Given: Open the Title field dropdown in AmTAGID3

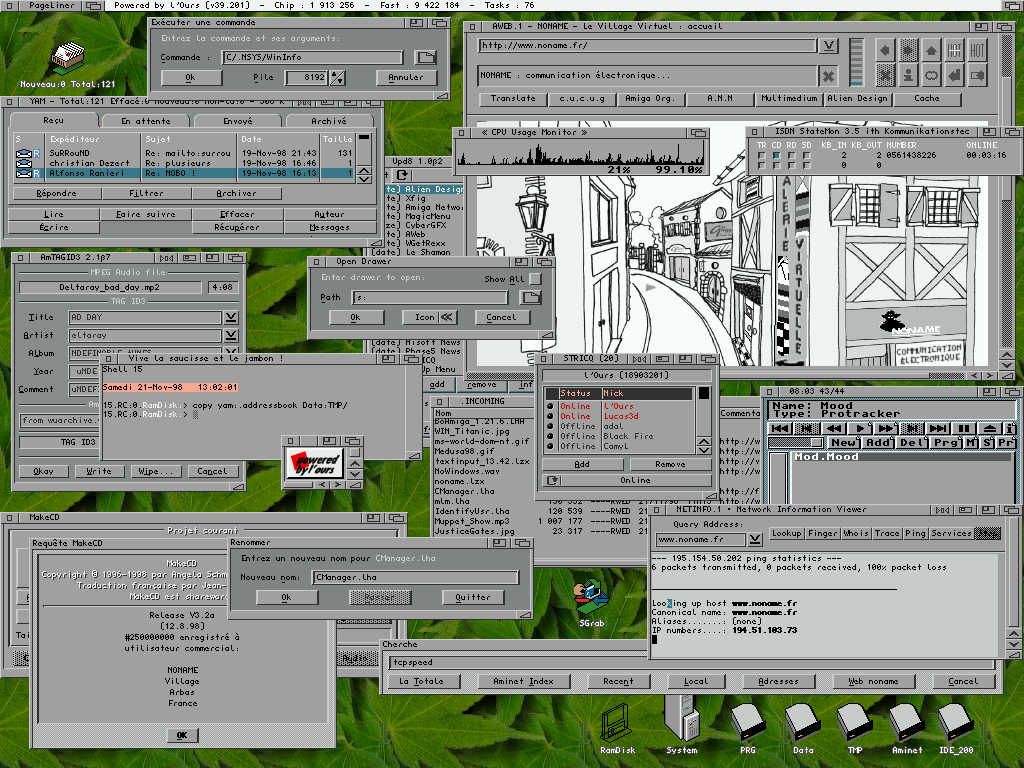Looking at the screenshot, I should [x=231, y=317].
